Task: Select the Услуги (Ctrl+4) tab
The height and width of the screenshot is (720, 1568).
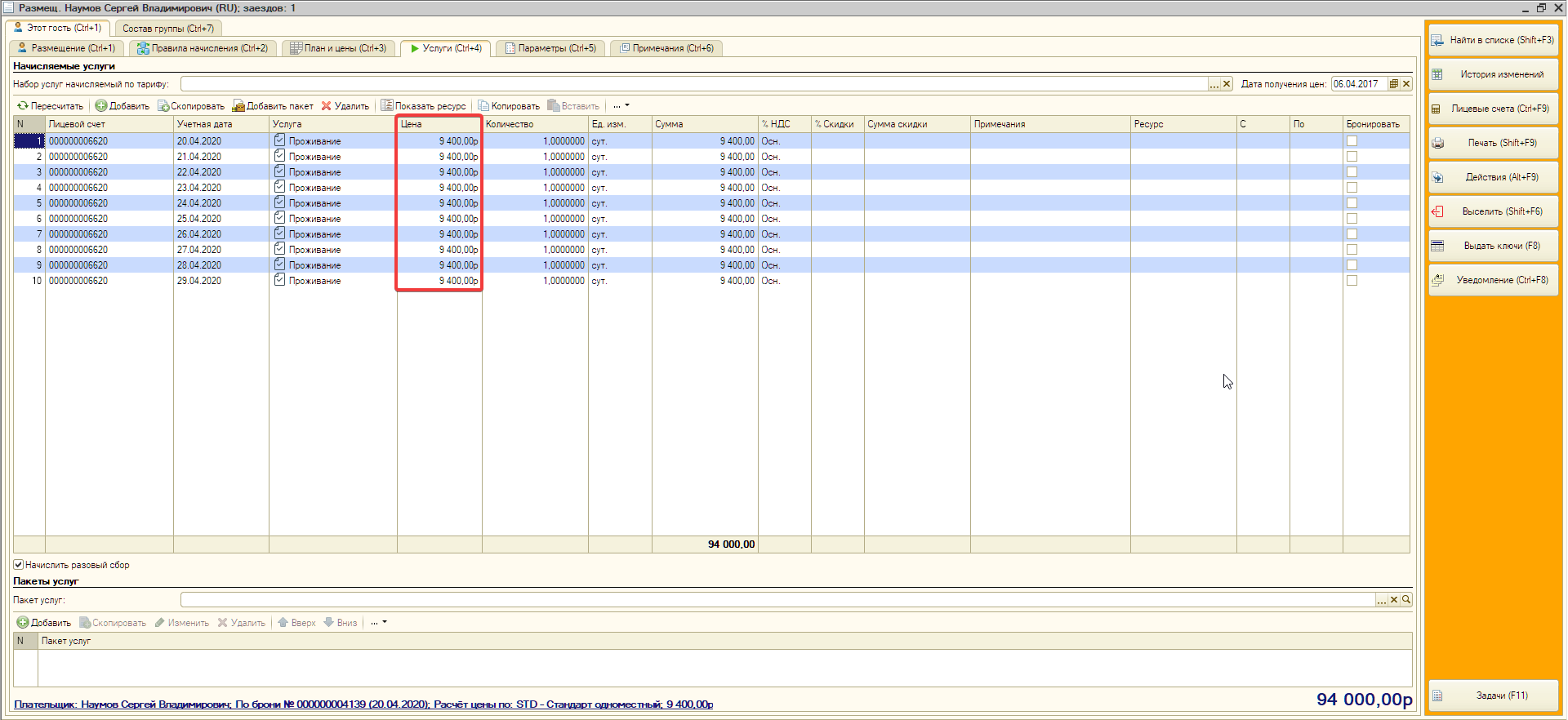Action: click(x=446, y=48)
